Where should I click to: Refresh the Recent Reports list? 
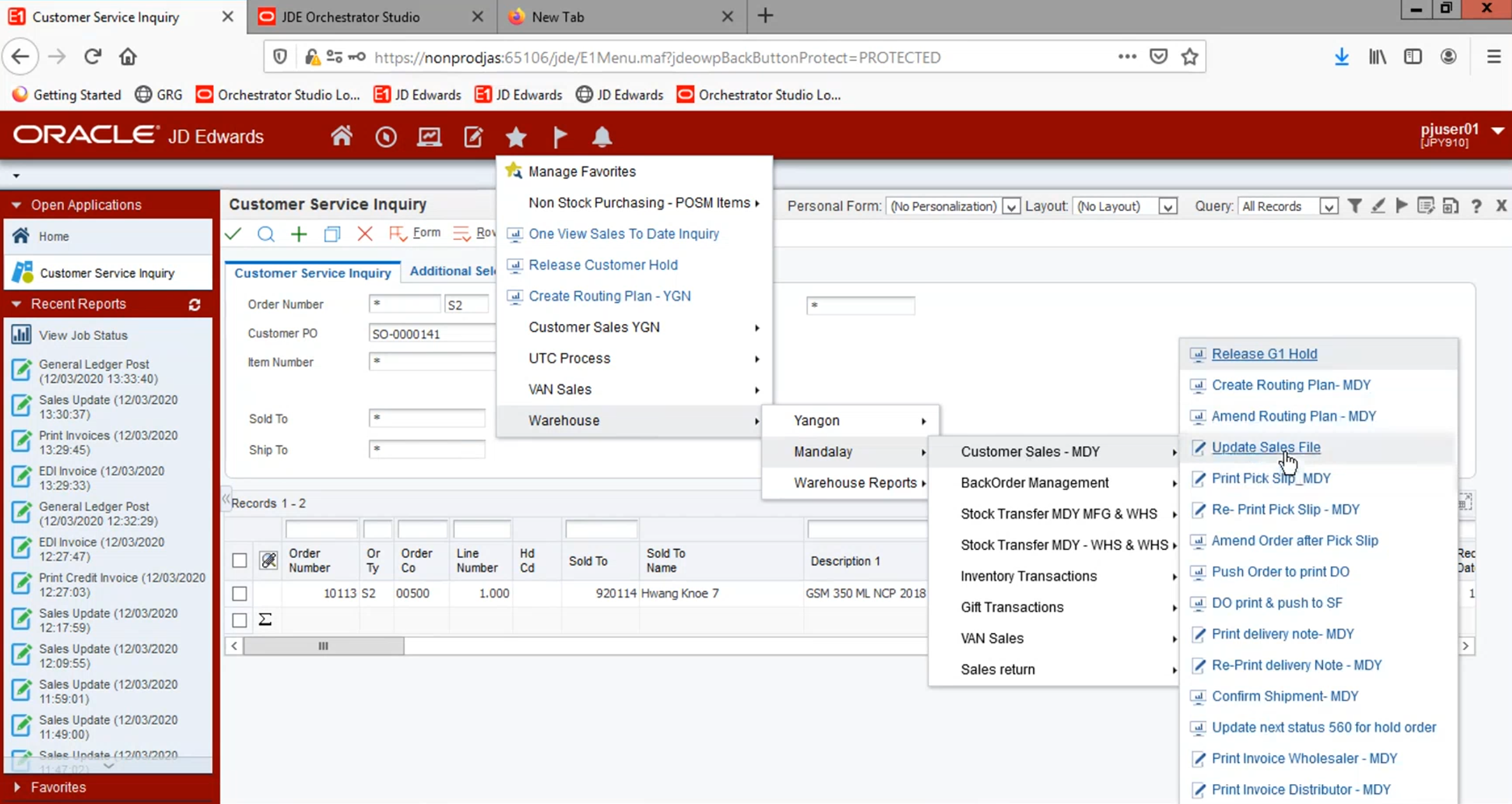(x=195, y=305)
